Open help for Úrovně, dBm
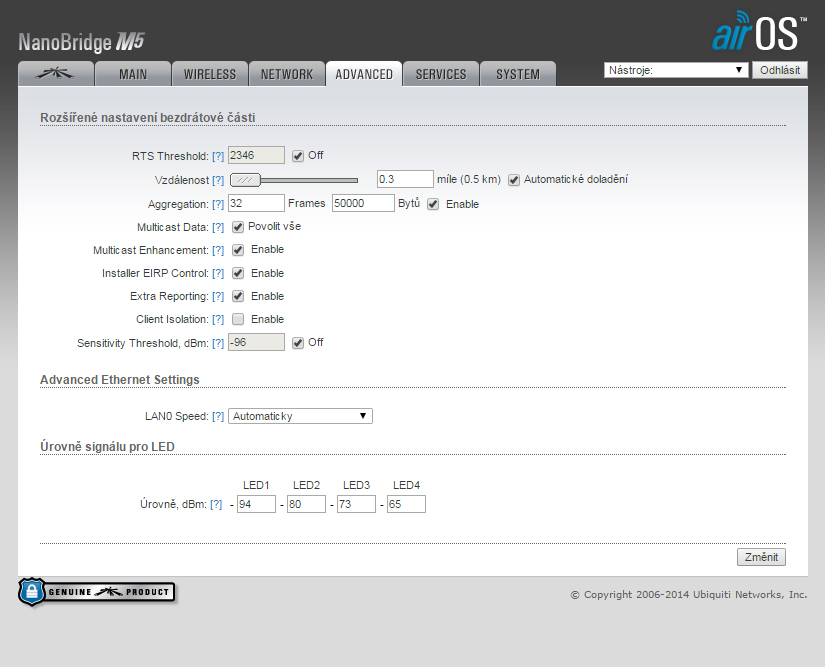The height and width of the screenshot is (667, 825). [x=216, y=504]
